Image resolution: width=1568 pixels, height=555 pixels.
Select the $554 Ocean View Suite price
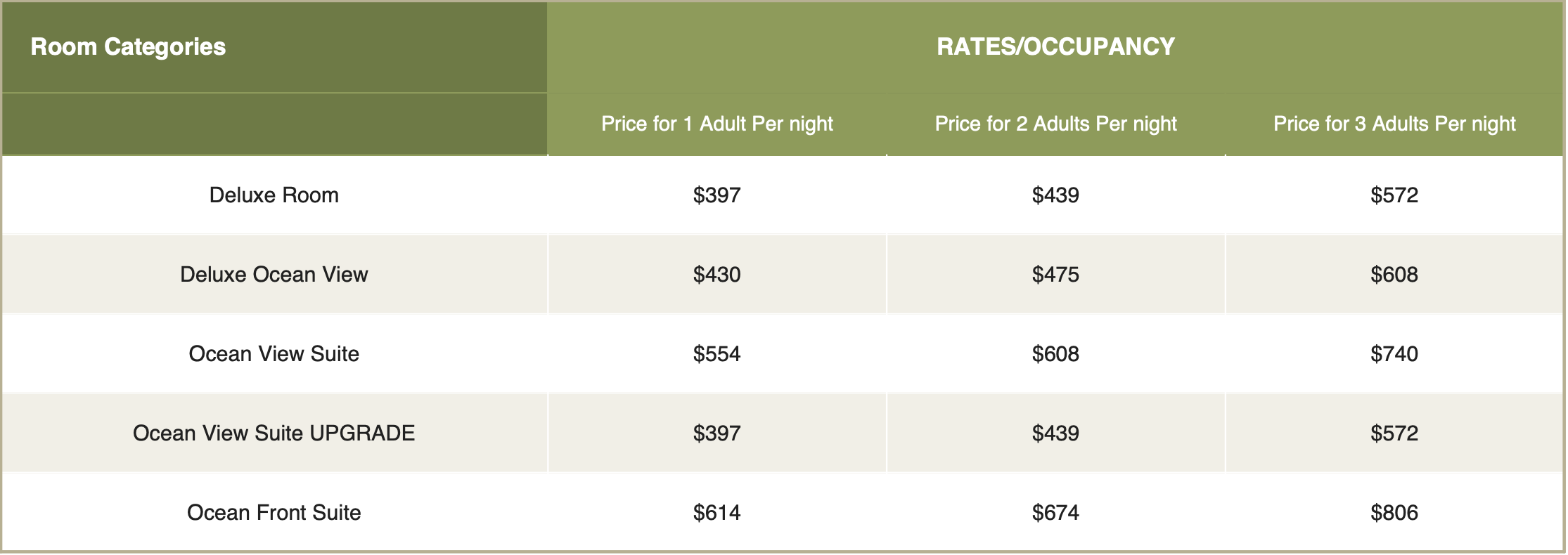[x=716, y=353]
